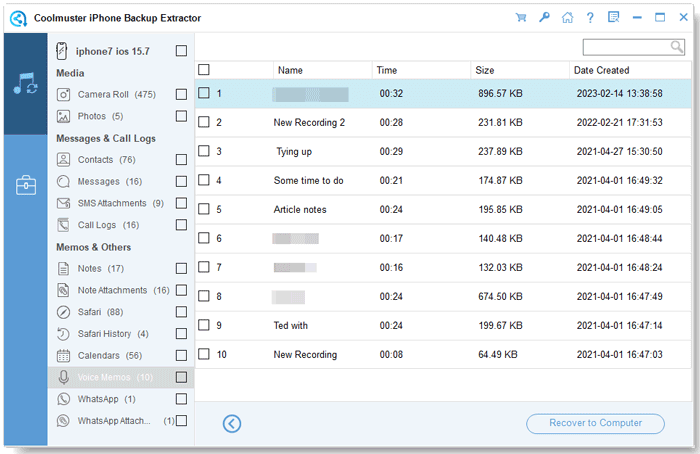Click the Safari compass icon

click(x=63, y=312)
